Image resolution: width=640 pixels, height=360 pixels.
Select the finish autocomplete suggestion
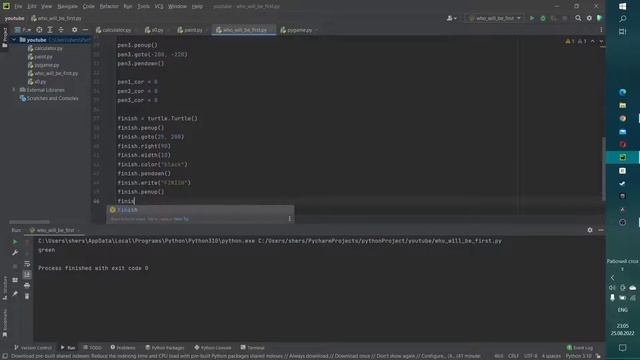point(200,210)
